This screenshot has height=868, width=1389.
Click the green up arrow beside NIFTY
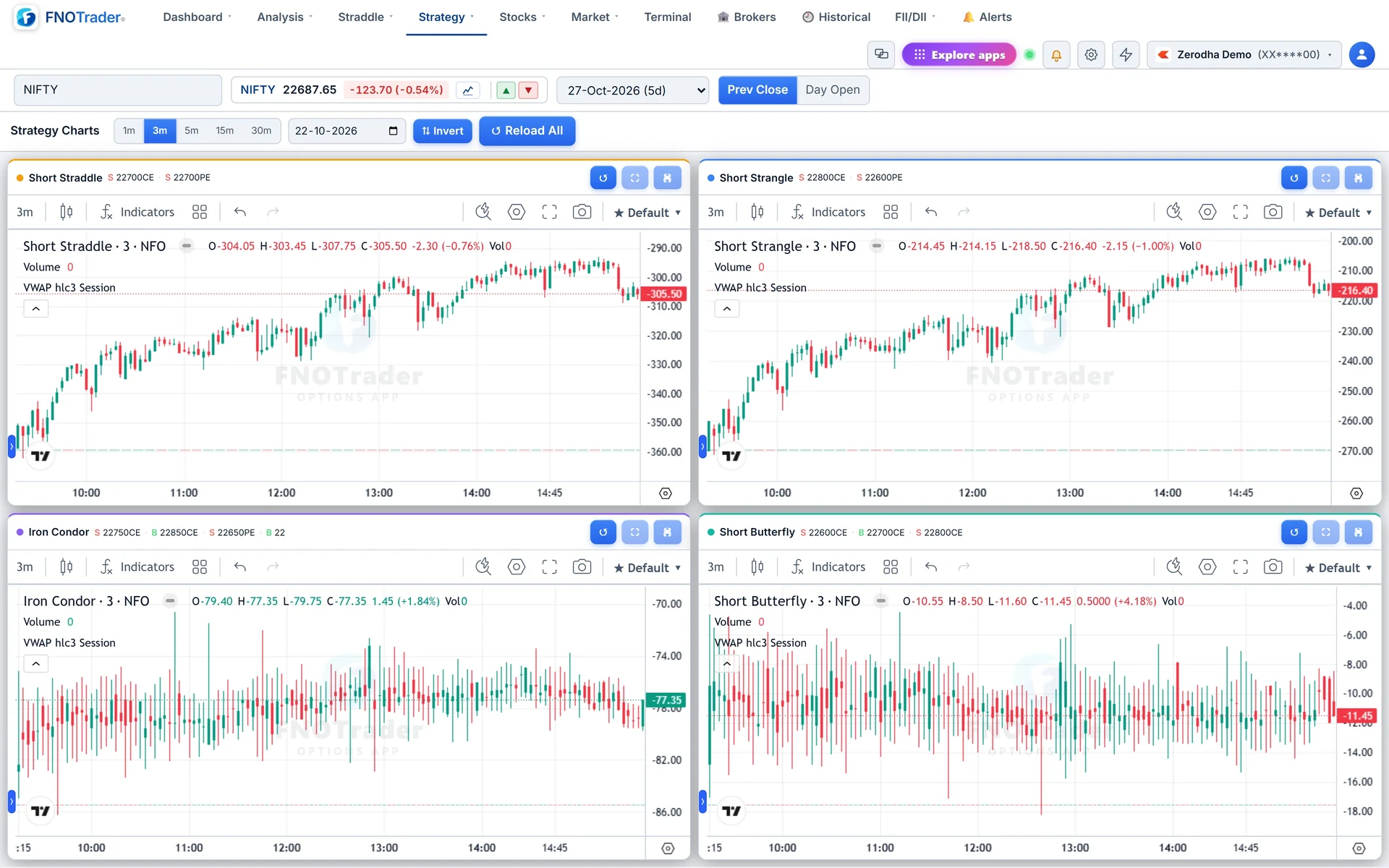(x=506, y=90)
